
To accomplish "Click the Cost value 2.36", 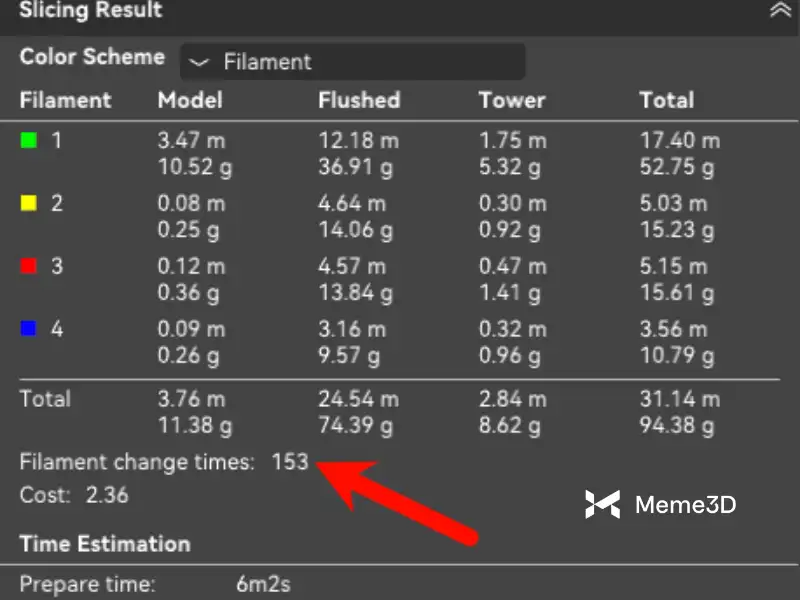I will click(107, 495).
